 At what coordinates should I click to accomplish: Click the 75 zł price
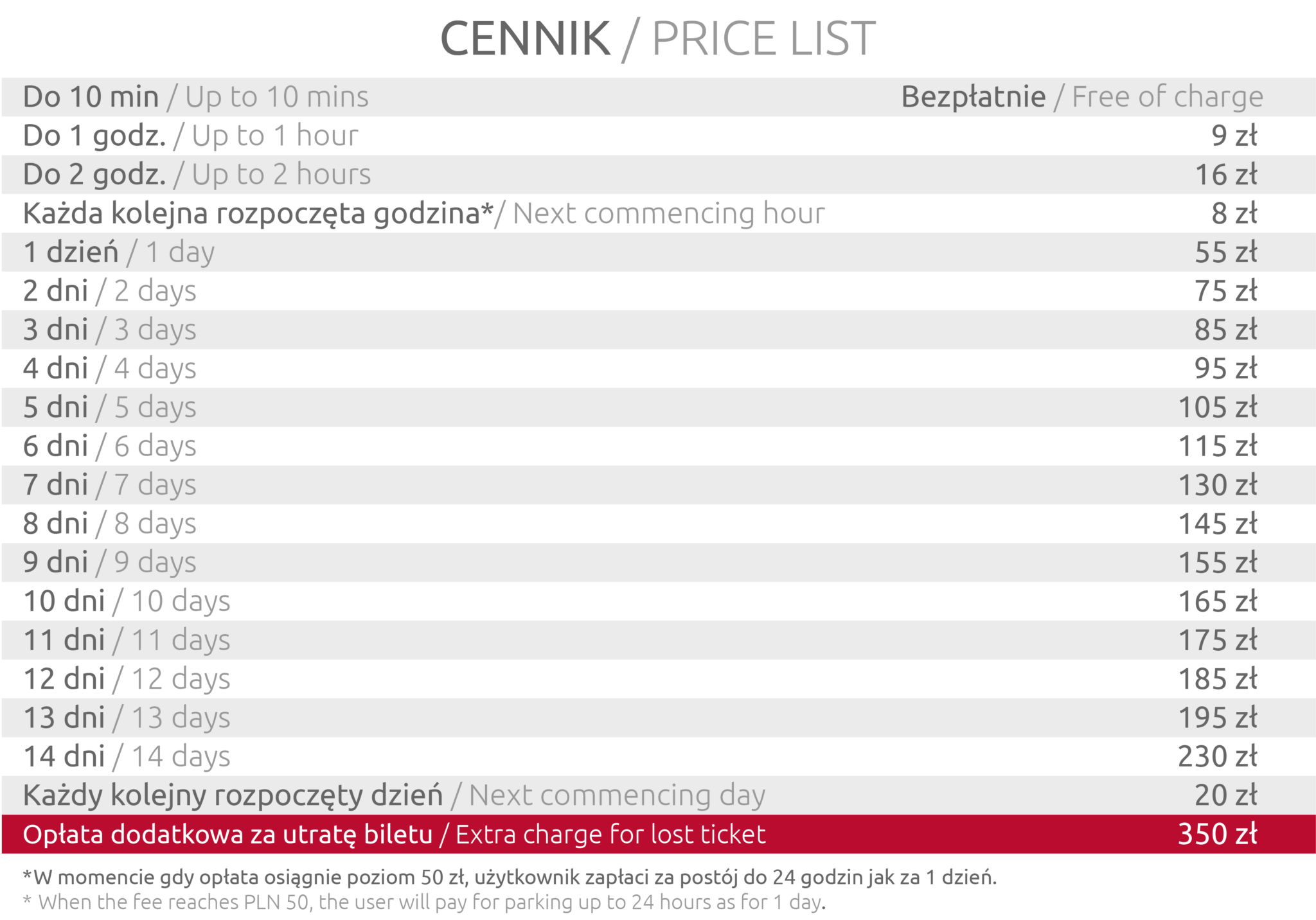coord(1225,291)
